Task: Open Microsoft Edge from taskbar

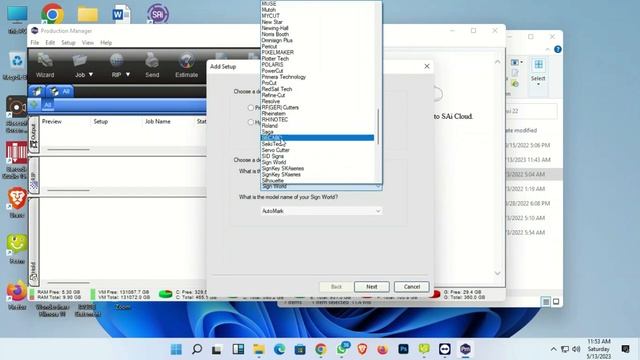Action: [280, 349]
